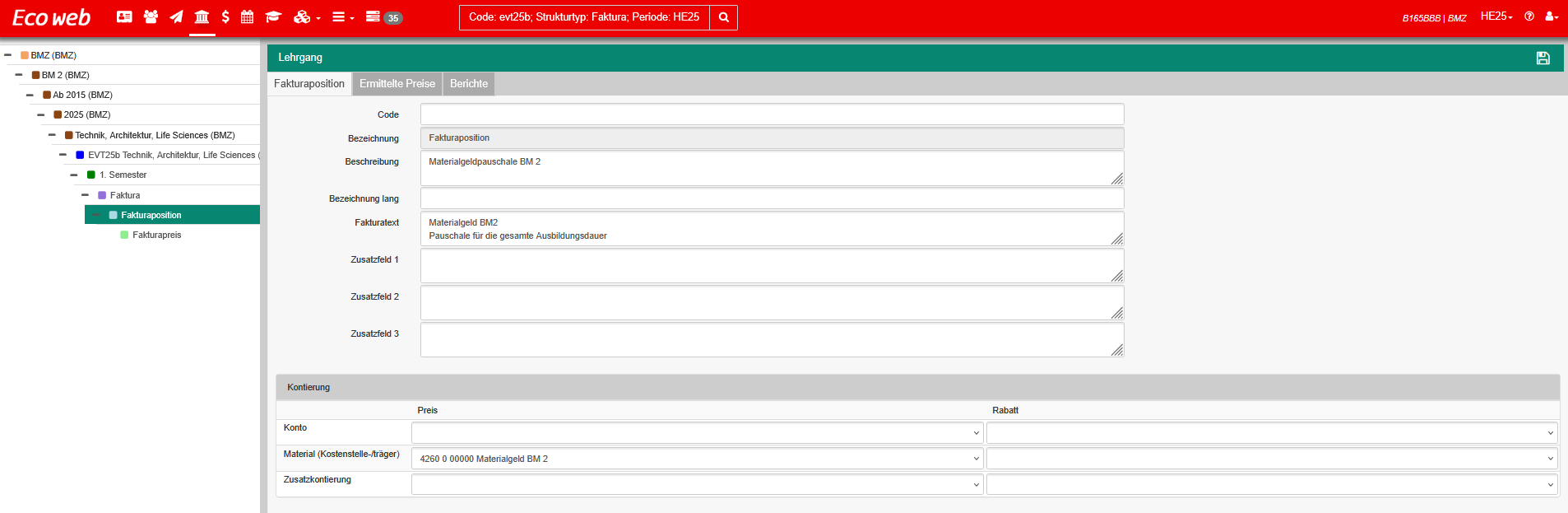Open the calendar icon in toolbar

(x=247, y=16)
